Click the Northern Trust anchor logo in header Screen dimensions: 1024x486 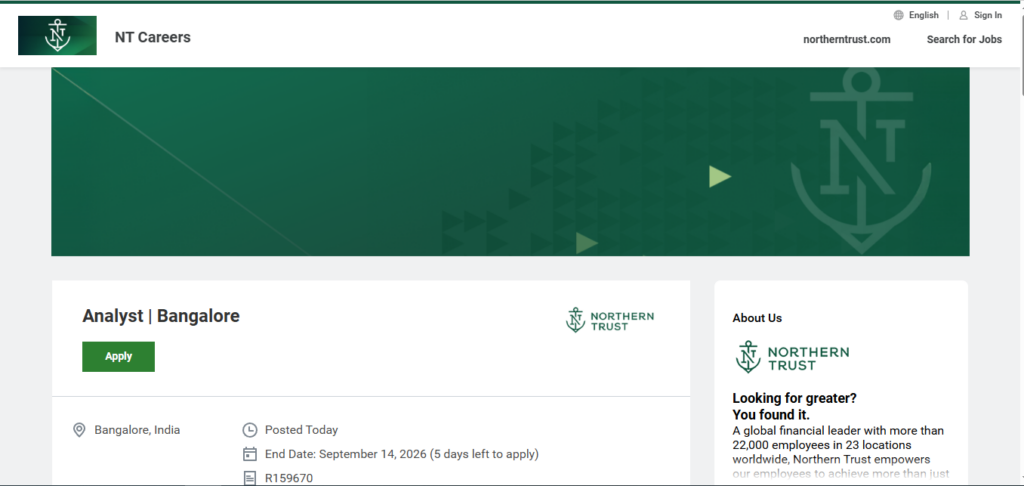click(57, 35)
